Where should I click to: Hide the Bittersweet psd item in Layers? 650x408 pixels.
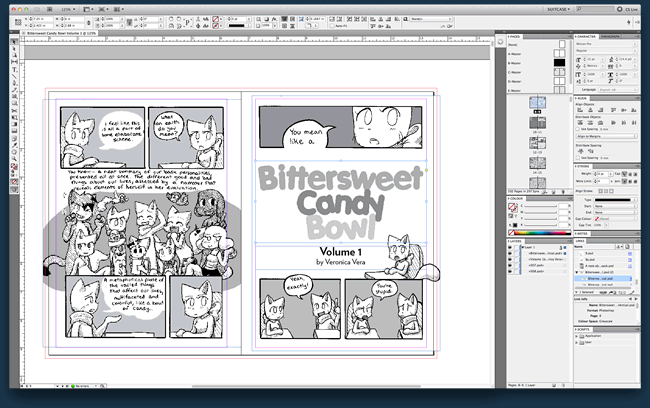click(x=510, y=253)
